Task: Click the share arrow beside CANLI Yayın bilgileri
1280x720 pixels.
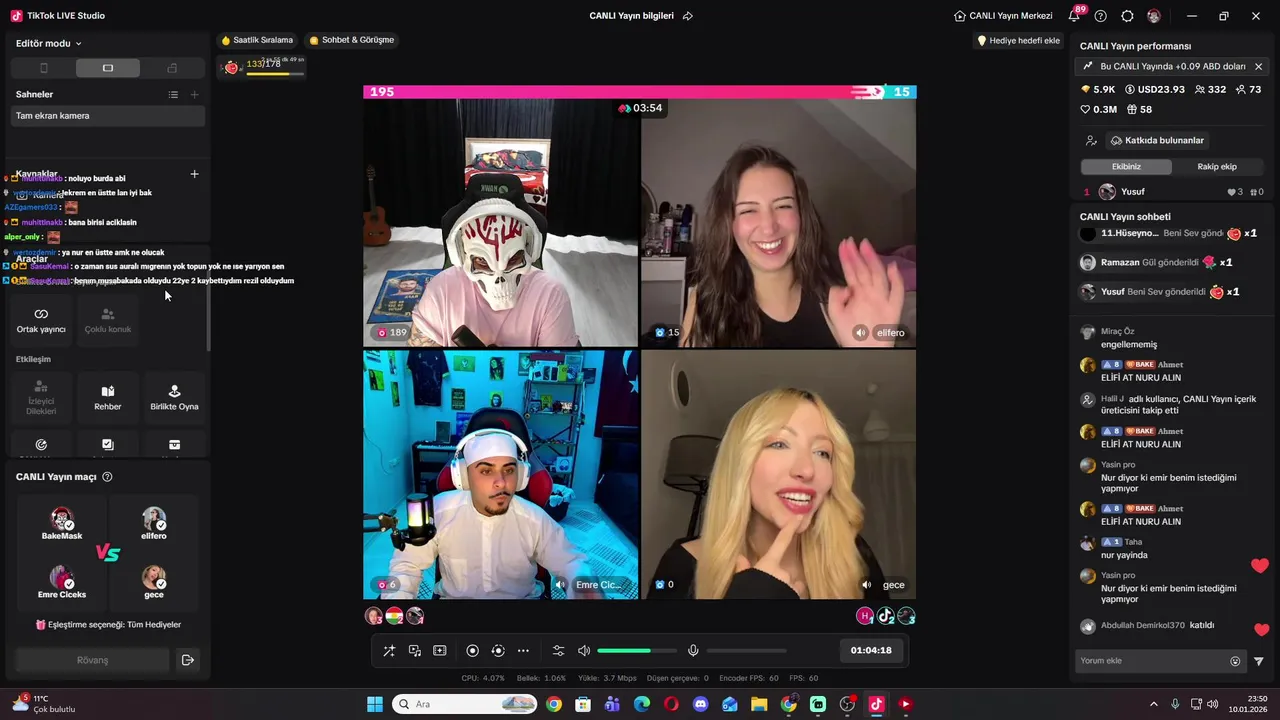Action: [x=687, y=16]
